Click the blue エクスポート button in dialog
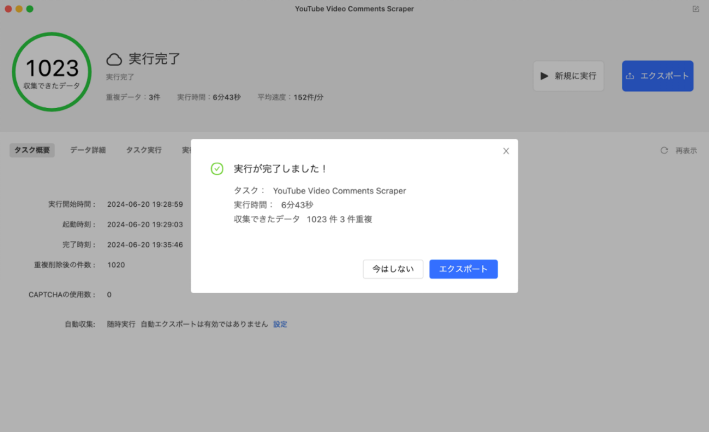Screen dimensions: 709x432 [x=463, y=269]
